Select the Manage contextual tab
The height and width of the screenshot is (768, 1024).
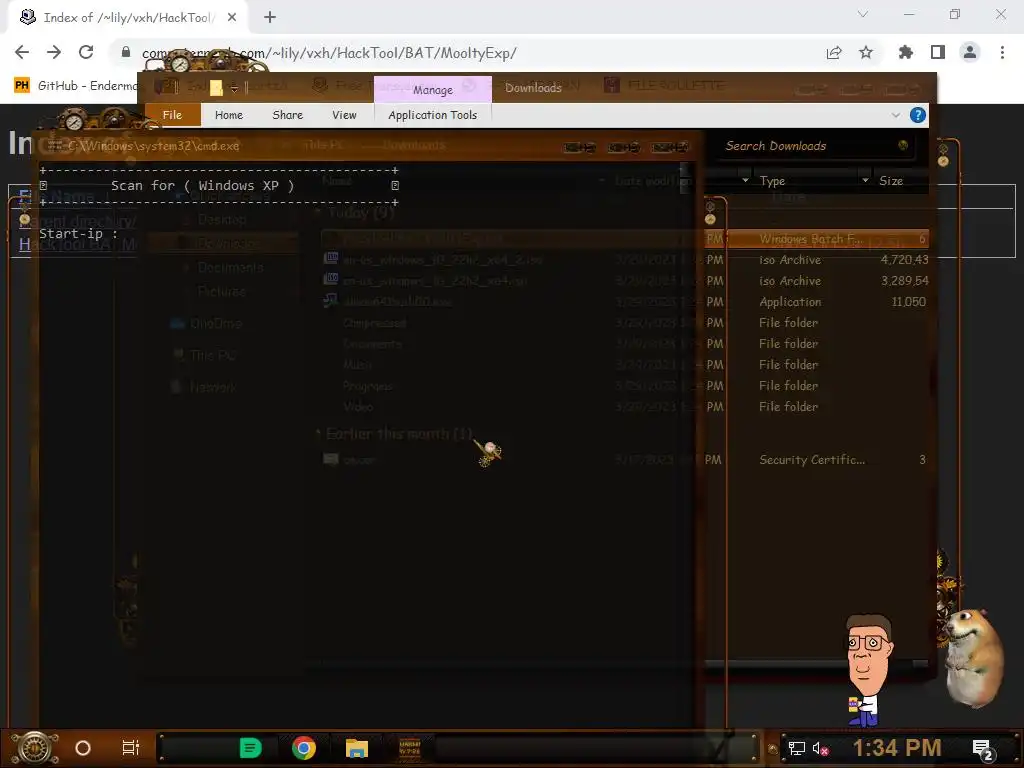tap(432, 89)
